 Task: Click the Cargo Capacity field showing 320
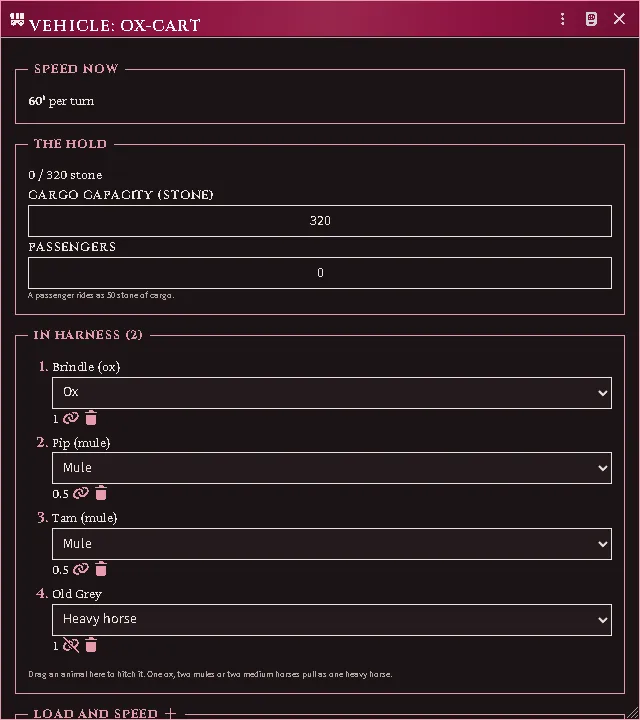click(320, 221)
